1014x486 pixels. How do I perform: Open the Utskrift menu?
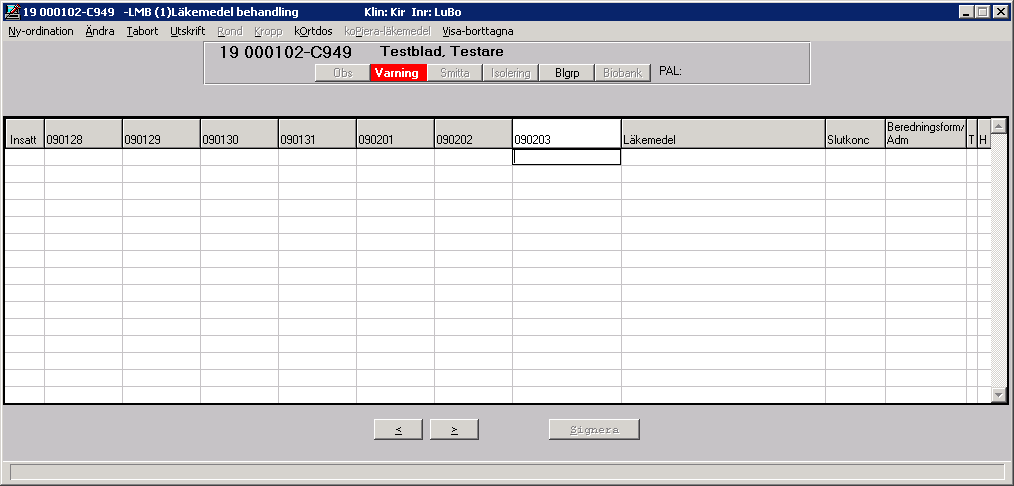click(x=188, y=31)
